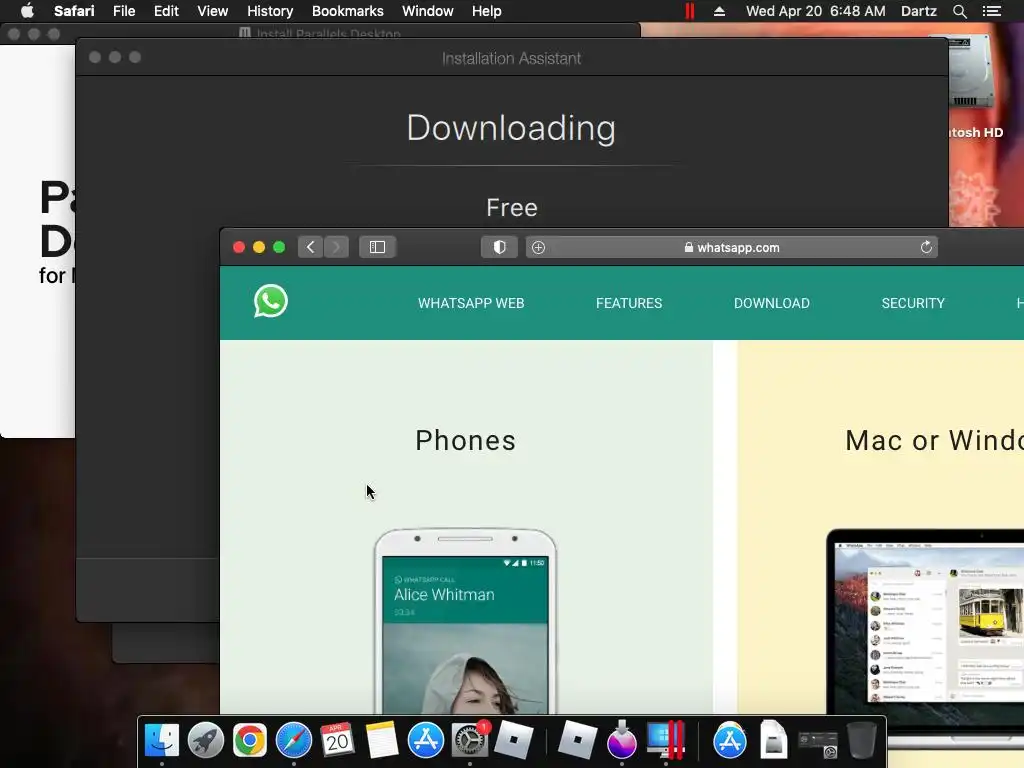Open the History menu

[270, 11]
